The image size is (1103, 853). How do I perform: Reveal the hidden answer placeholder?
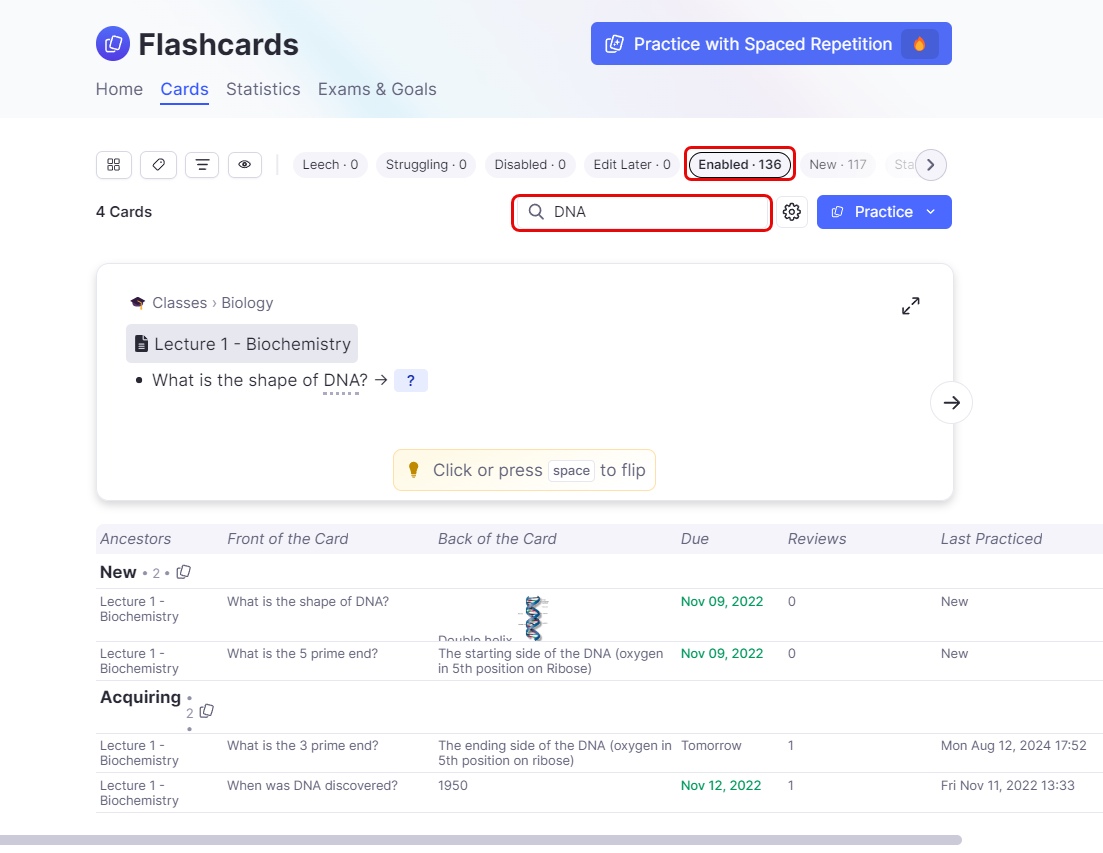point(410,381)
